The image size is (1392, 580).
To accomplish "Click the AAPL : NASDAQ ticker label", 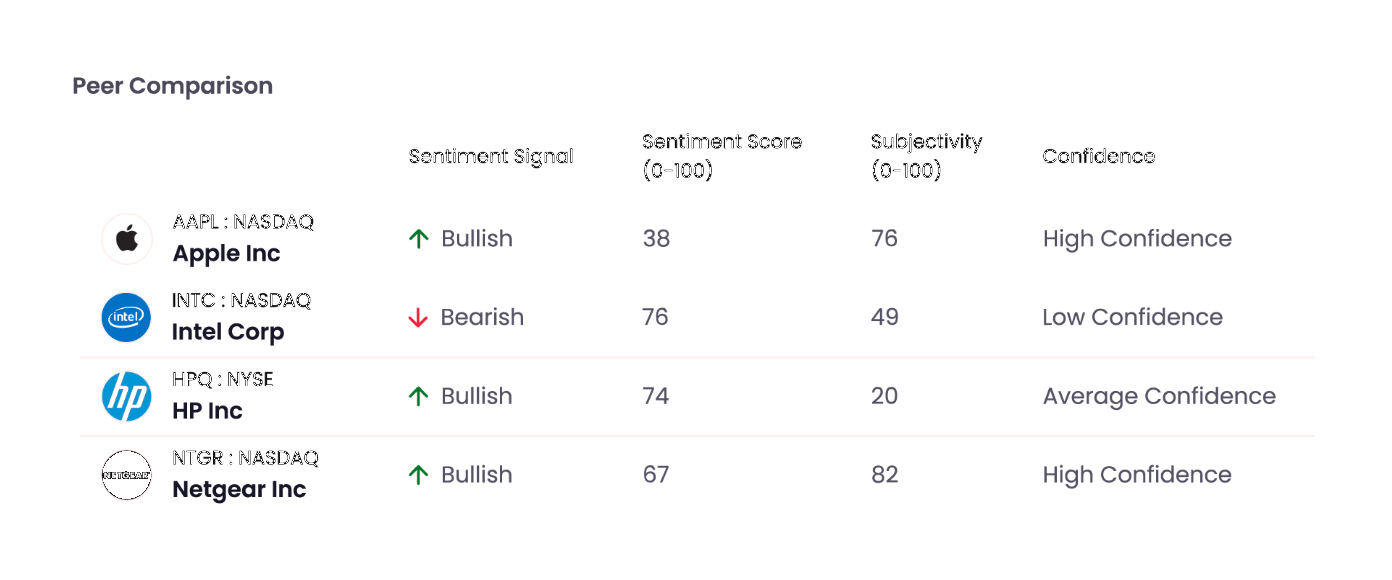I will click(x=243, y=222).
